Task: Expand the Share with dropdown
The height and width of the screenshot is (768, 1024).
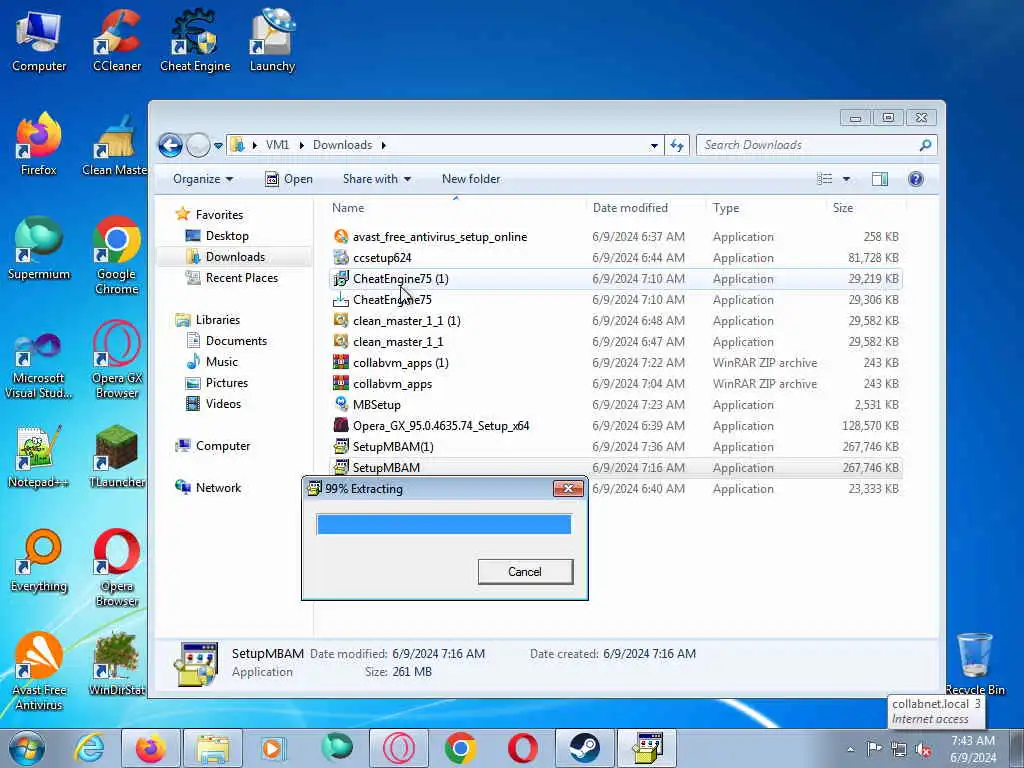Action: coord(377,179)
